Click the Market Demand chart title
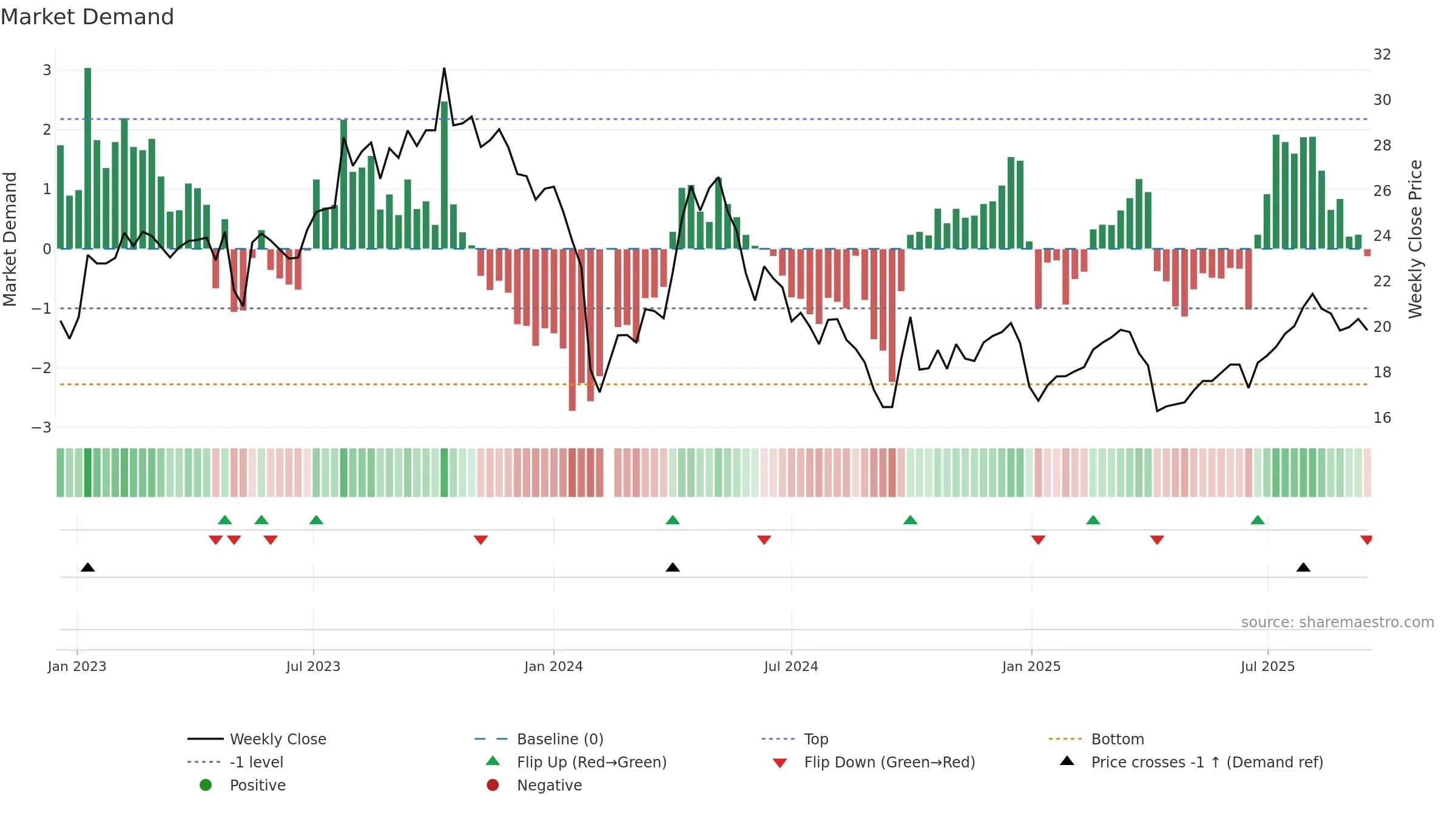Image resolution: width=1456 pixels, height=819 pixels. (87, 17)
